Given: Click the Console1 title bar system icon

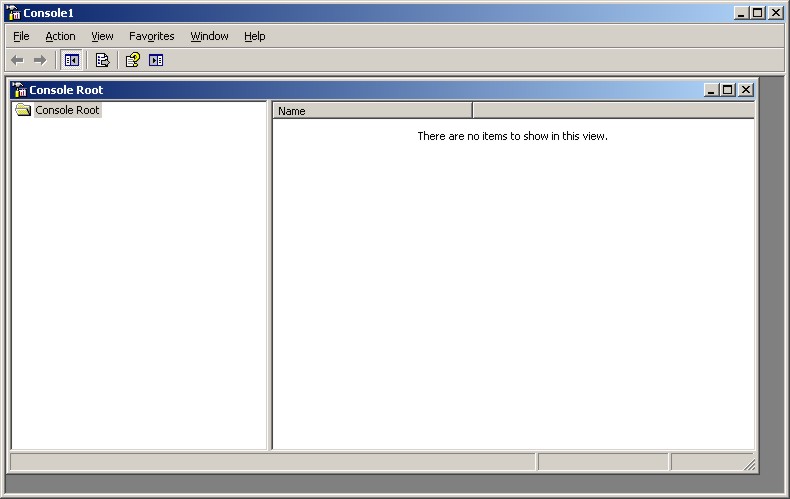Looking at the screenshot, I should 14,13.
